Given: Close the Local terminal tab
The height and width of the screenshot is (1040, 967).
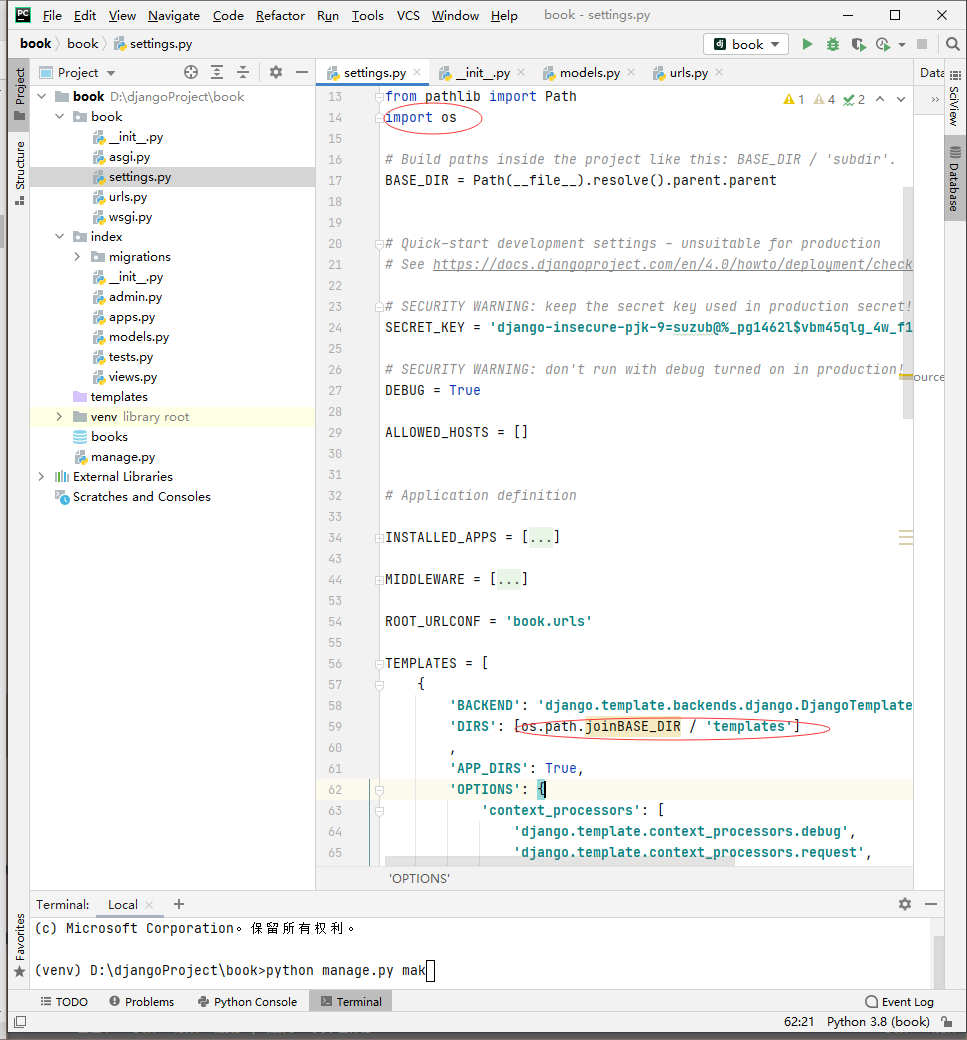Looking at the screenshot, I should coord(149,905).
